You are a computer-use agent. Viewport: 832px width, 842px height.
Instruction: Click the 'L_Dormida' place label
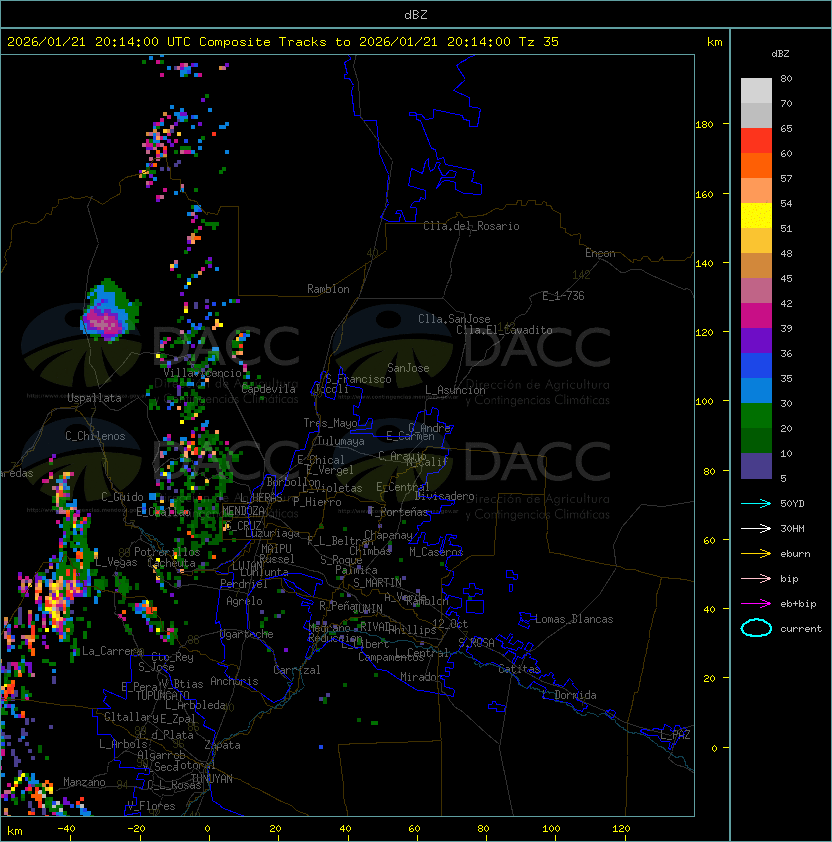pyautogui.click(x=569, y=695)
